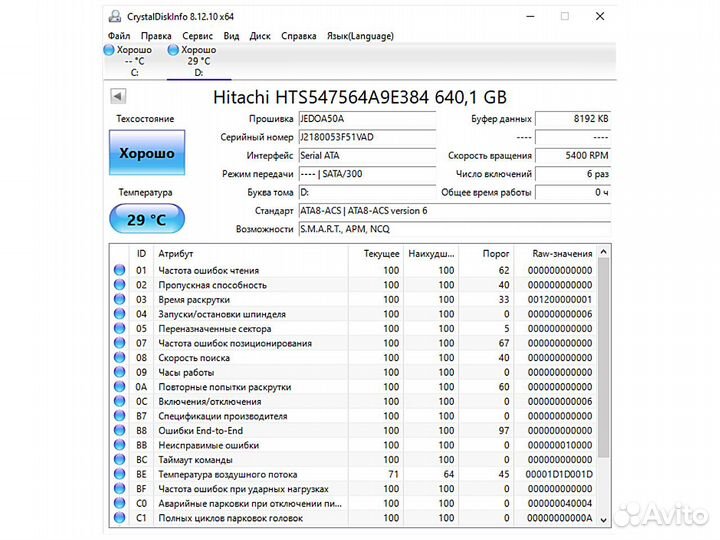
Task: Select the Переназначенные сектора attribute text
Action: coord(215,329)
